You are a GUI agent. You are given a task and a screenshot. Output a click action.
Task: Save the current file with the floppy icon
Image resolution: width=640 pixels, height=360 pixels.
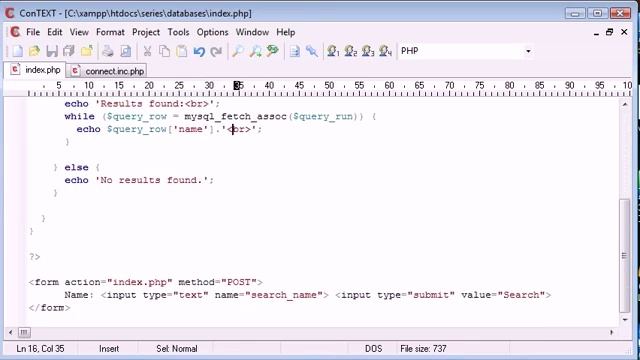pyautogui.click(x=52, y=51)
